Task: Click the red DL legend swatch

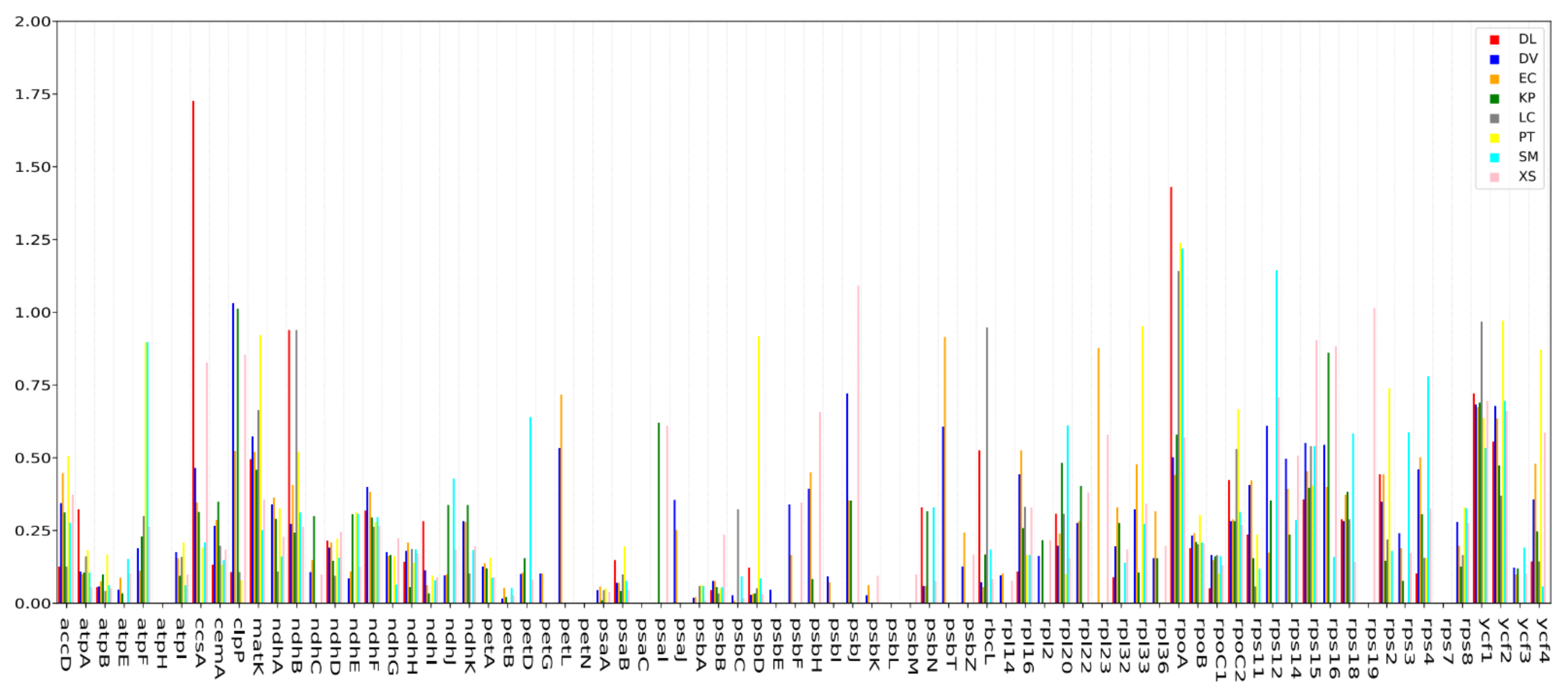Action: 1494,40
